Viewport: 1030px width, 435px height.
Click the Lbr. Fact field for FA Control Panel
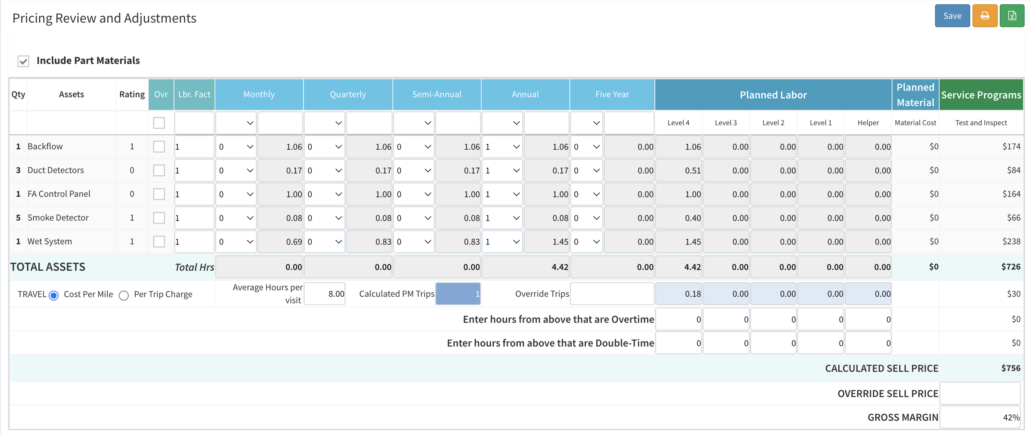click(193, 194)
